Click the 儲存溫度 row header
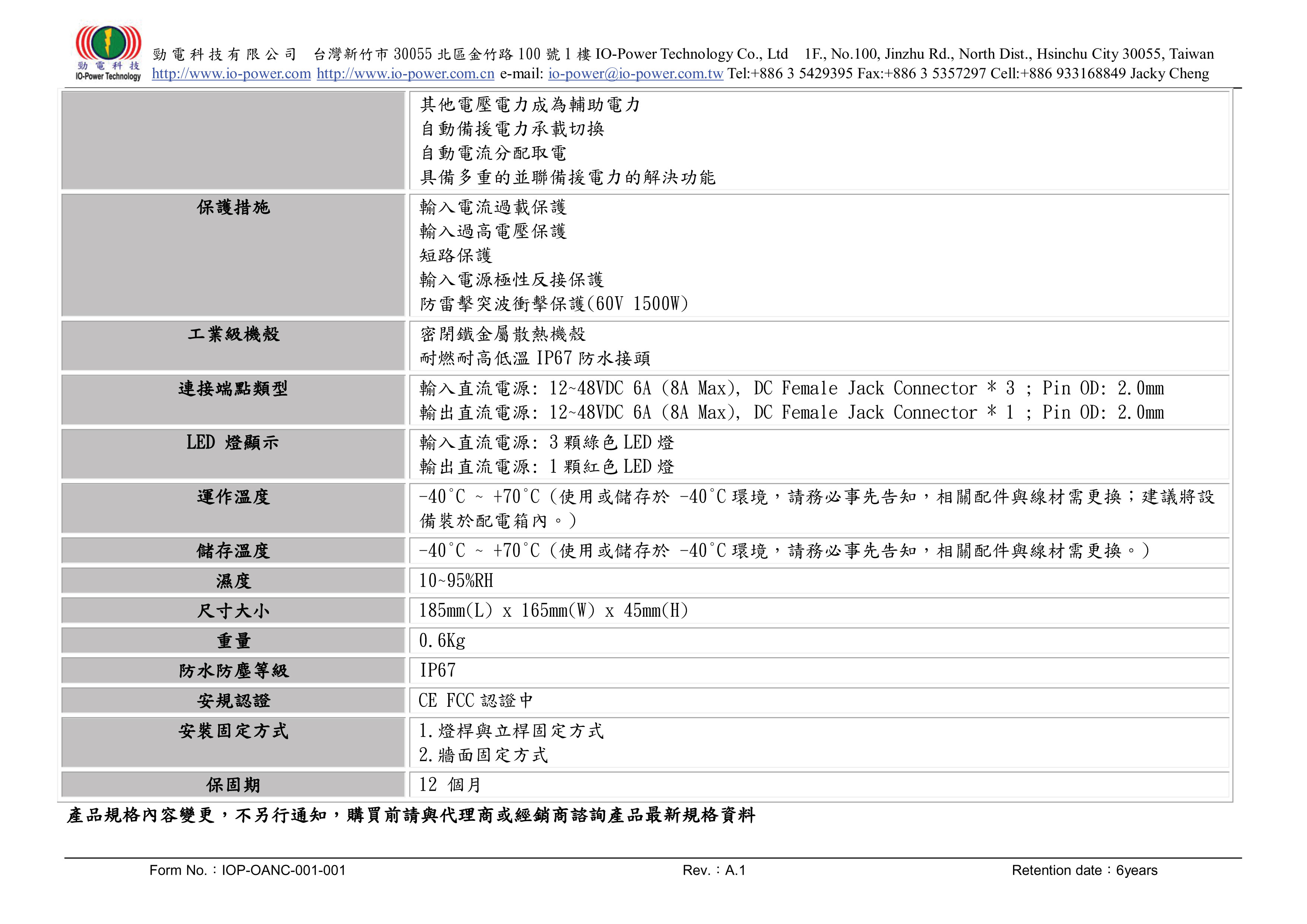The width and height of the screenshot is (1307, 924). [x=233, y=551]
